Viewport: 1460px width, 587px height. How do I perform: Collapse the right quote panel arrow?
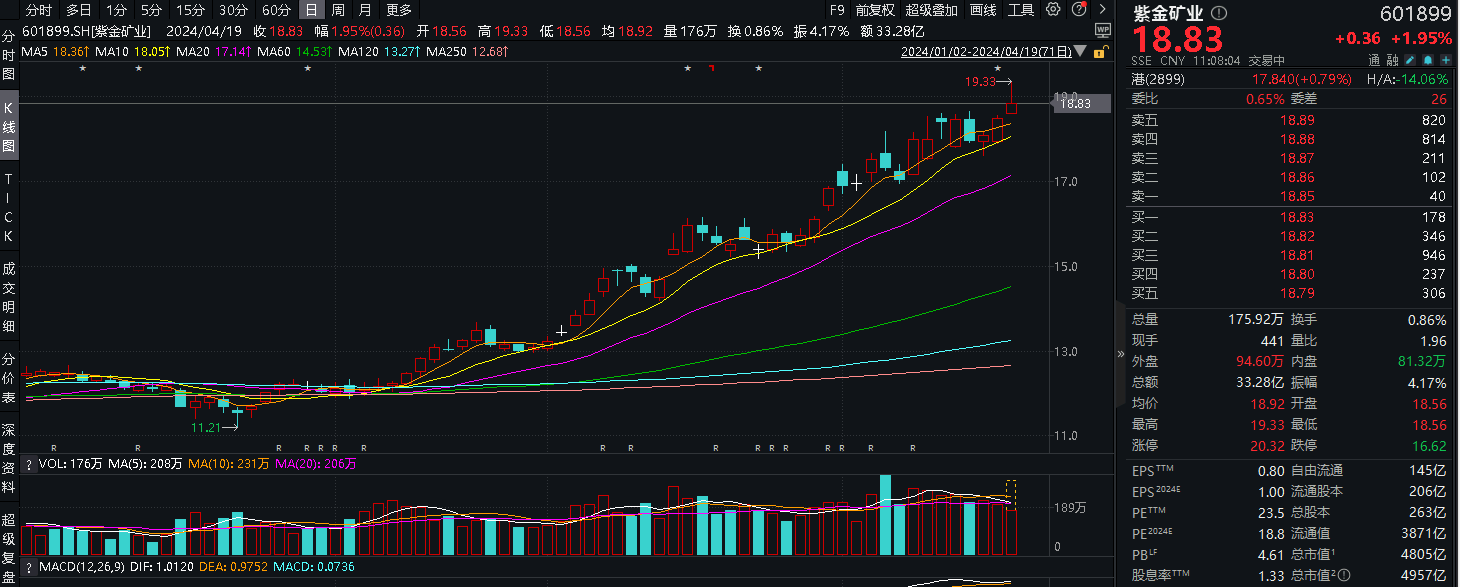pyautogui.click(x=1119, y=355)
